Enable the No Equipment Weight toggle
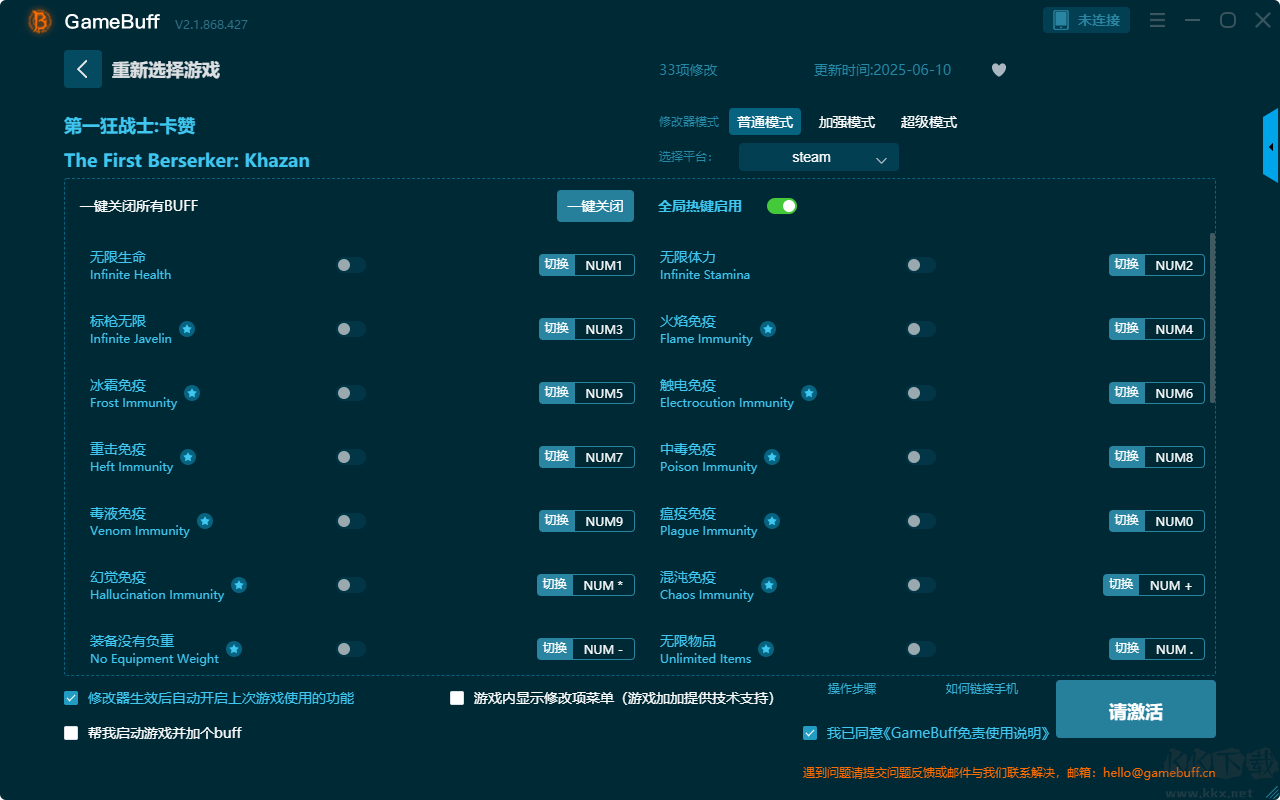 (351, 649)
